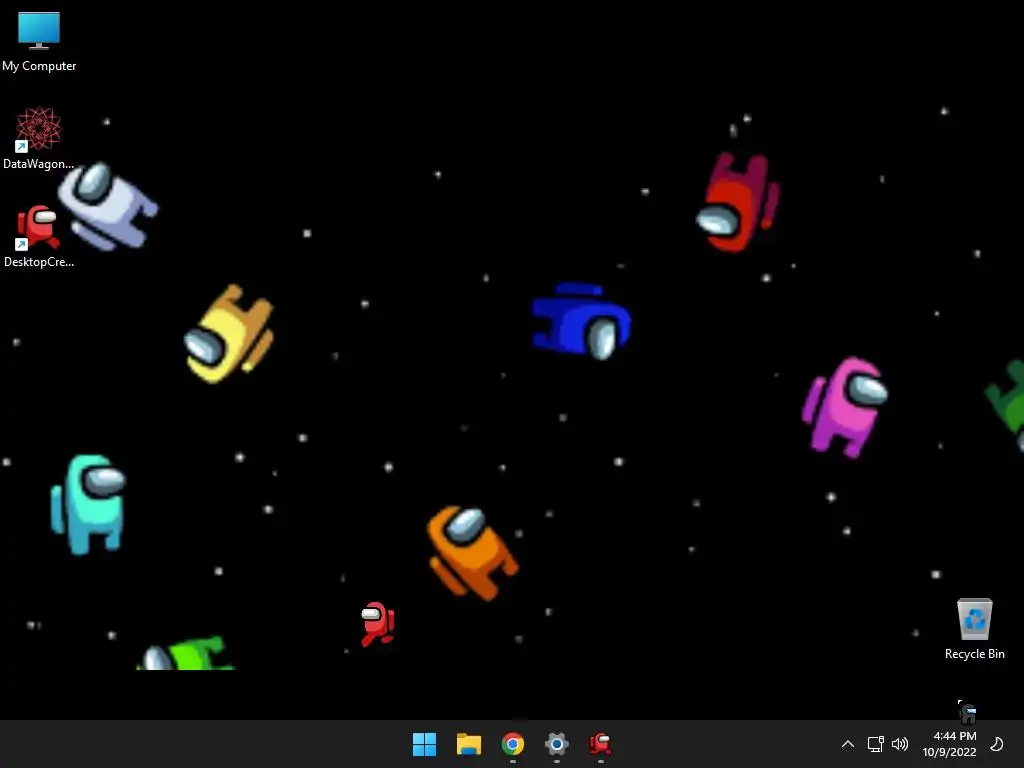Select the Recycle Bin on the desktop
The width and height of the screenshot is (1024, 768).
pos(974,628)
